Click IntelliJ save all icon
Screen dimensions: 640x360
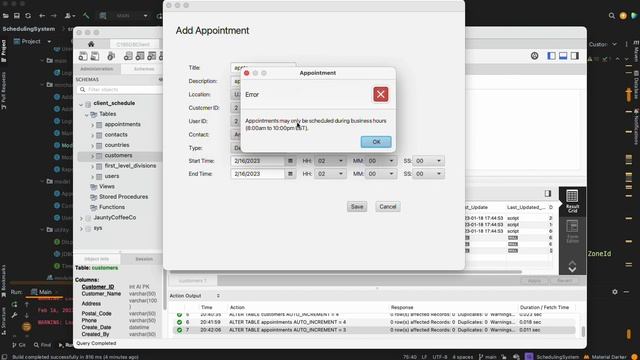[x=17, y=16]
